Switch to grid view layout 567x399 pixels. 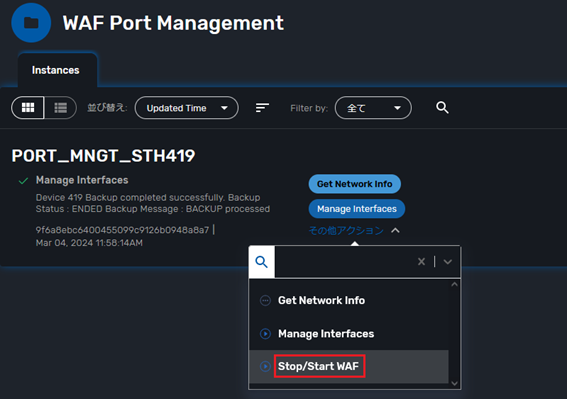(28, 108)
